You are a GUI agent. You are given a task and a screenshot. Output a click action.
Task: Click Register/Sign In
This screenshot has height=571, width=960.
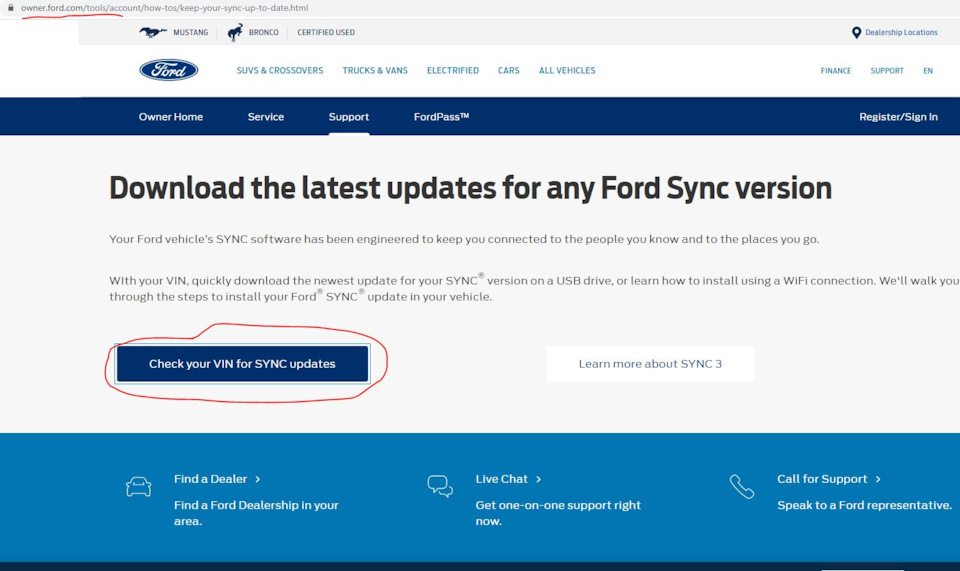pos(898,117)
